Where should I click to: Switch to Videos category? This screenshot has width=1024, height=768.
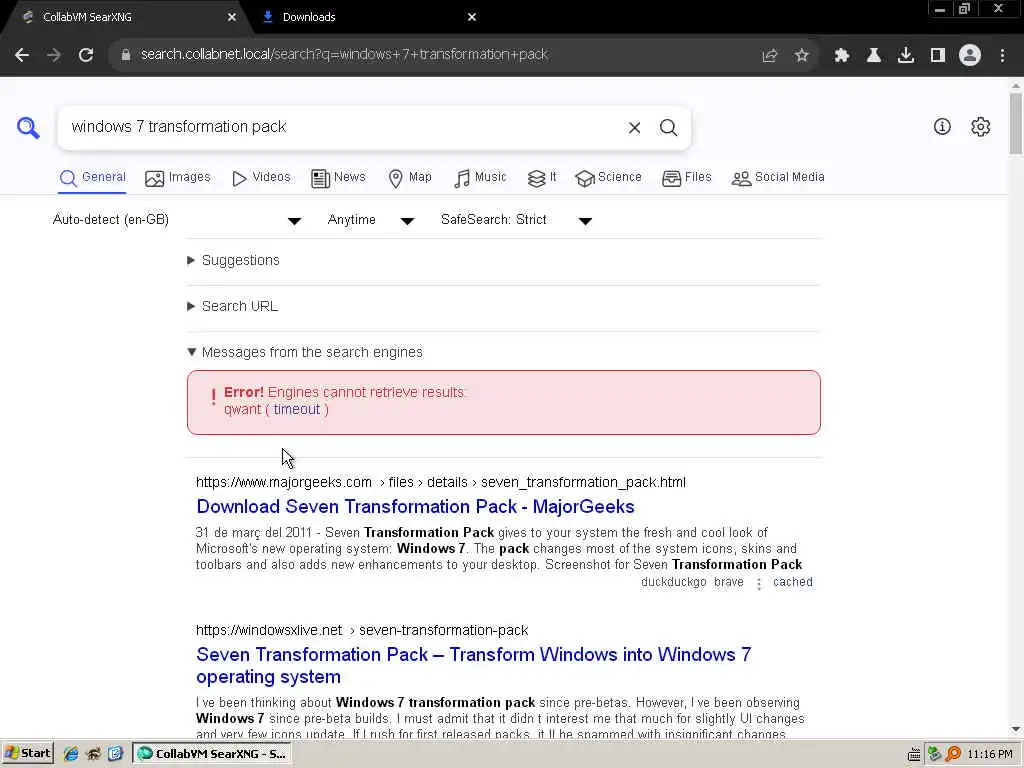261,178
